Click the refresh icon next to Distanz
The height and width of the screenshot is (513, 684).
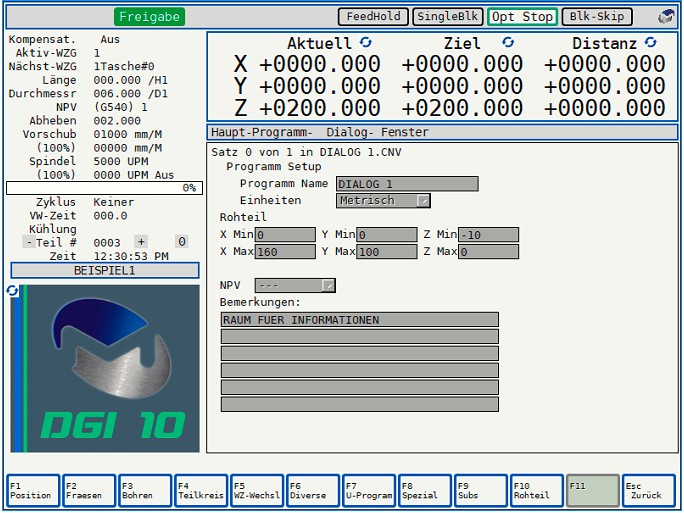point(650,42)
